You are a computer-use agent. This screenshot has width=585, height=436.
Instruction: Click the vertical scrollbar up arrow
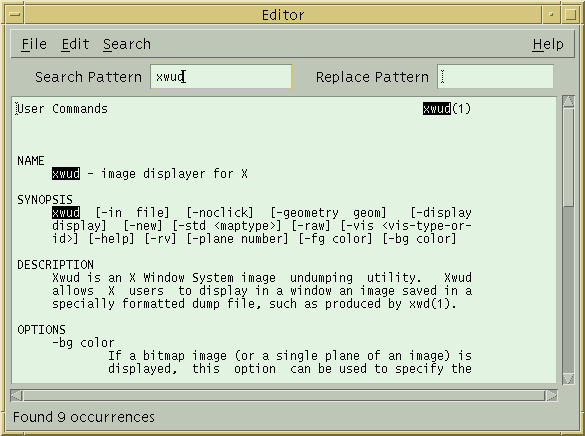tap(568, 102)
